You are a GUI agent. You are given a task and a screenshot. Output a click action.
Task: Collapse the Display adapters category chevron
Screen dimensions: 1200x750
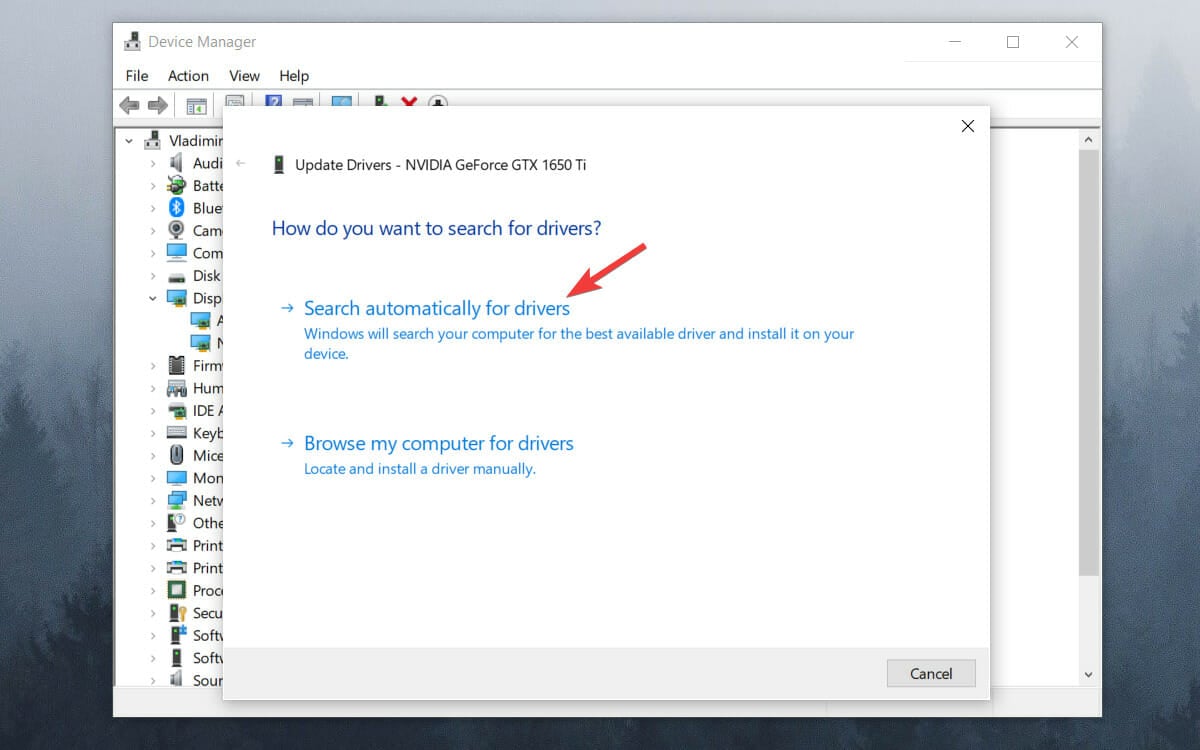point(153,298)
